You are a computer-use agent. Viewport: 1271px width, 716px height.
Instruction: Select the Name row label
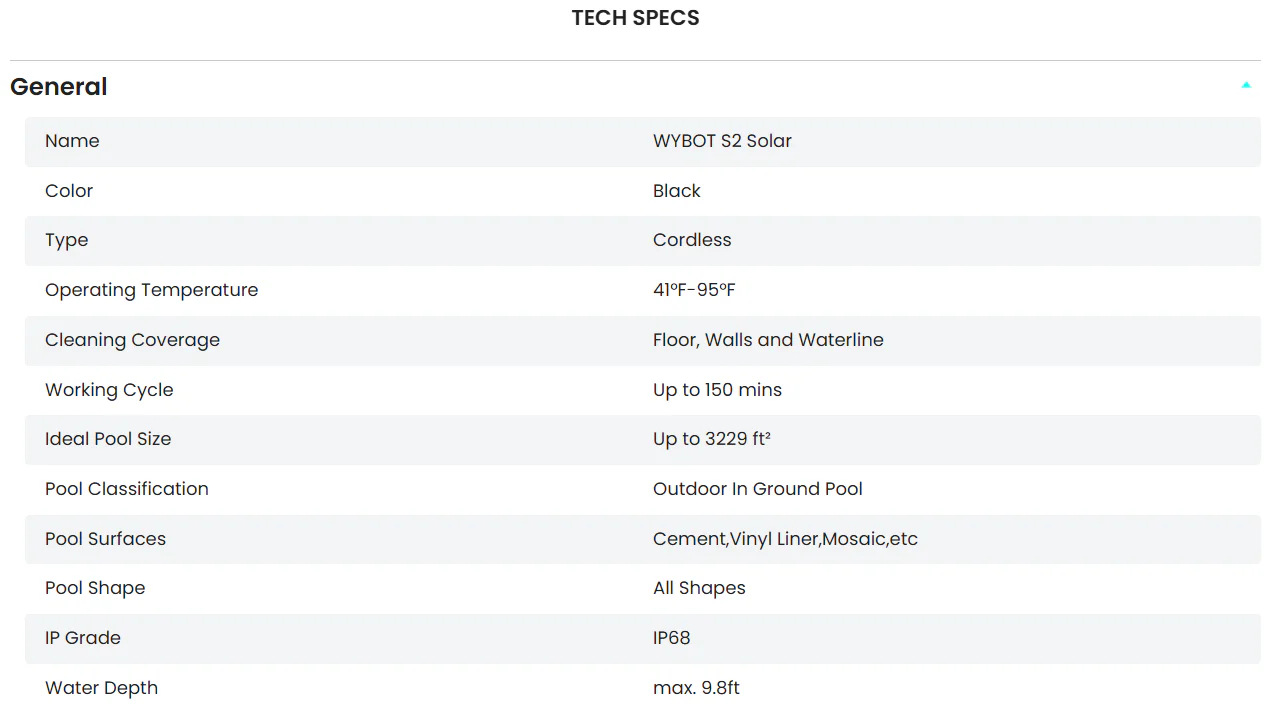coord(72,141)
